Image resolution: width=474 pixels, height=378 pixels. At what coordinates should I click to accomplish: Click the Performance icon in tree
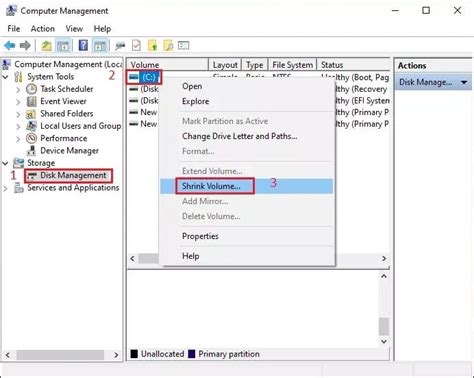(x=31, y=138)
